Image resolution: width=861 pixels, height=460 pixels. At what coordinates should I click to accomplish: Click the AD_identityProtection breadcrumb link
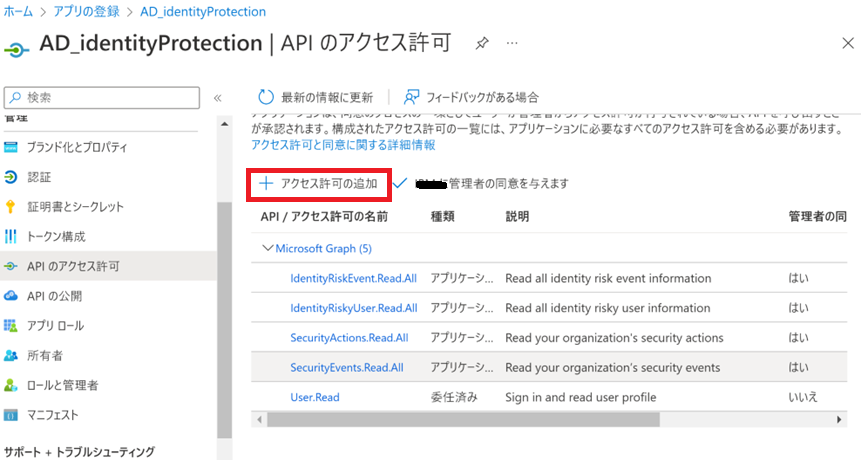[203, 12]
